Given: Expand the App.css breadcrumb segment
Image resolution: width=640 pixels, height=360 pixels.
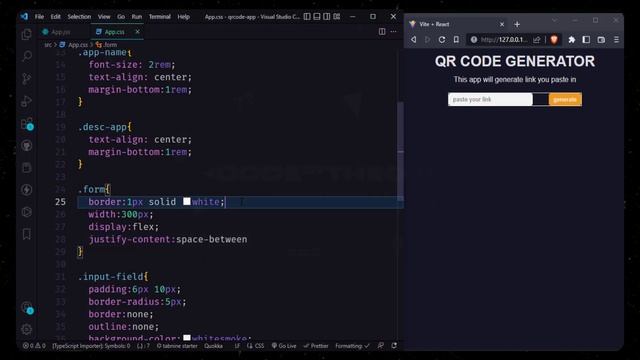Looking at the screenshot, I should 74,45.
